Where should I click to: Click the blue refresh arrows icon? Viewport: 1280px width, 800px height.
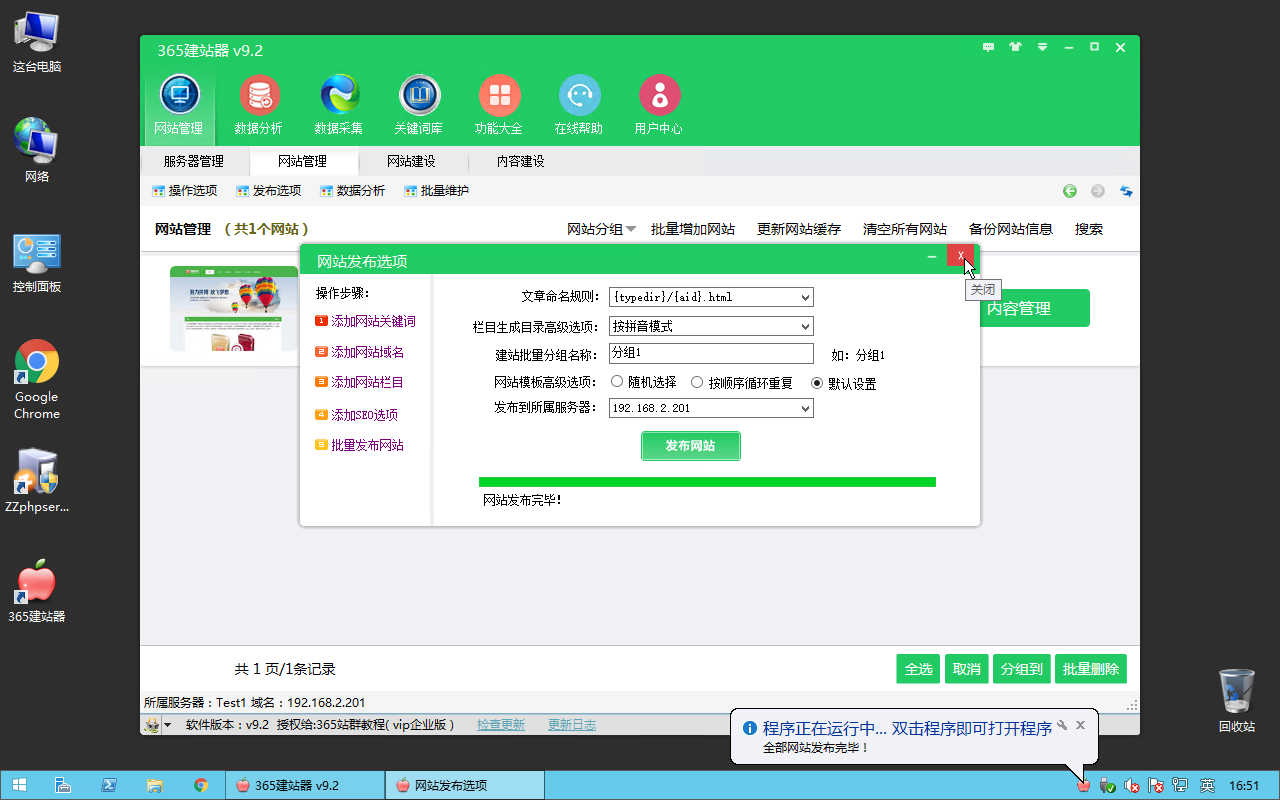pyautogui.click(x=1126, y=191)
